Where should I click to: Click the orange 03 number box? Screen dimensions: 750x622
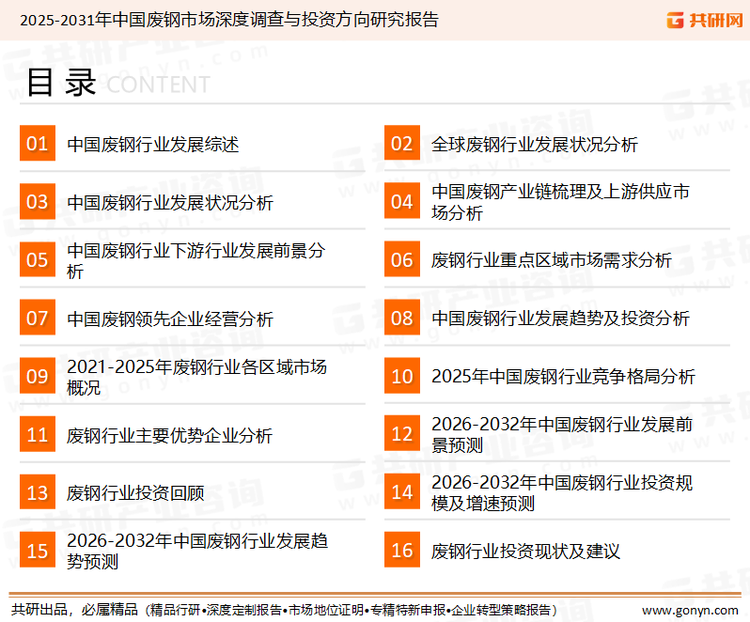(37, 201)
